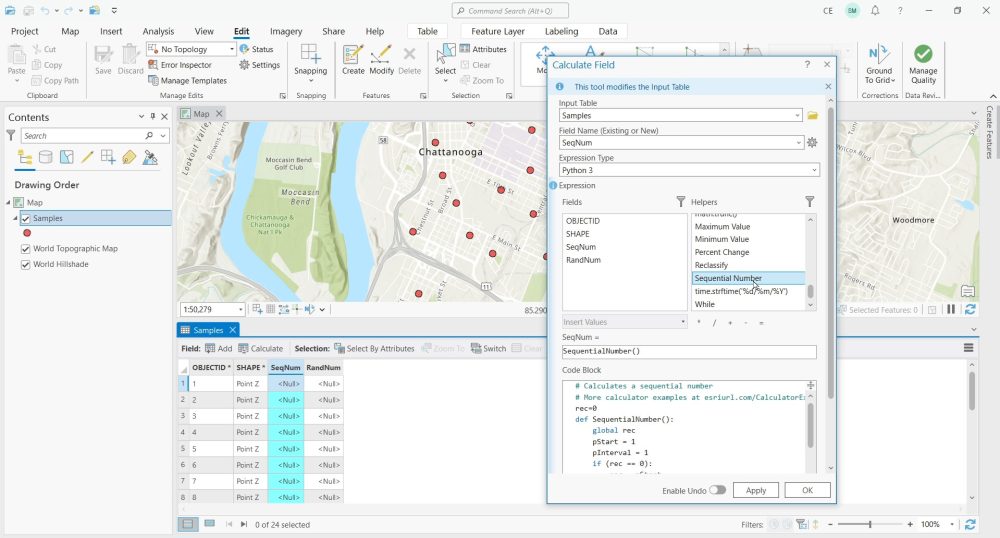Open Manage Templates
The height and width of the screenshot is (538, 1000).
tap(188, 80)
